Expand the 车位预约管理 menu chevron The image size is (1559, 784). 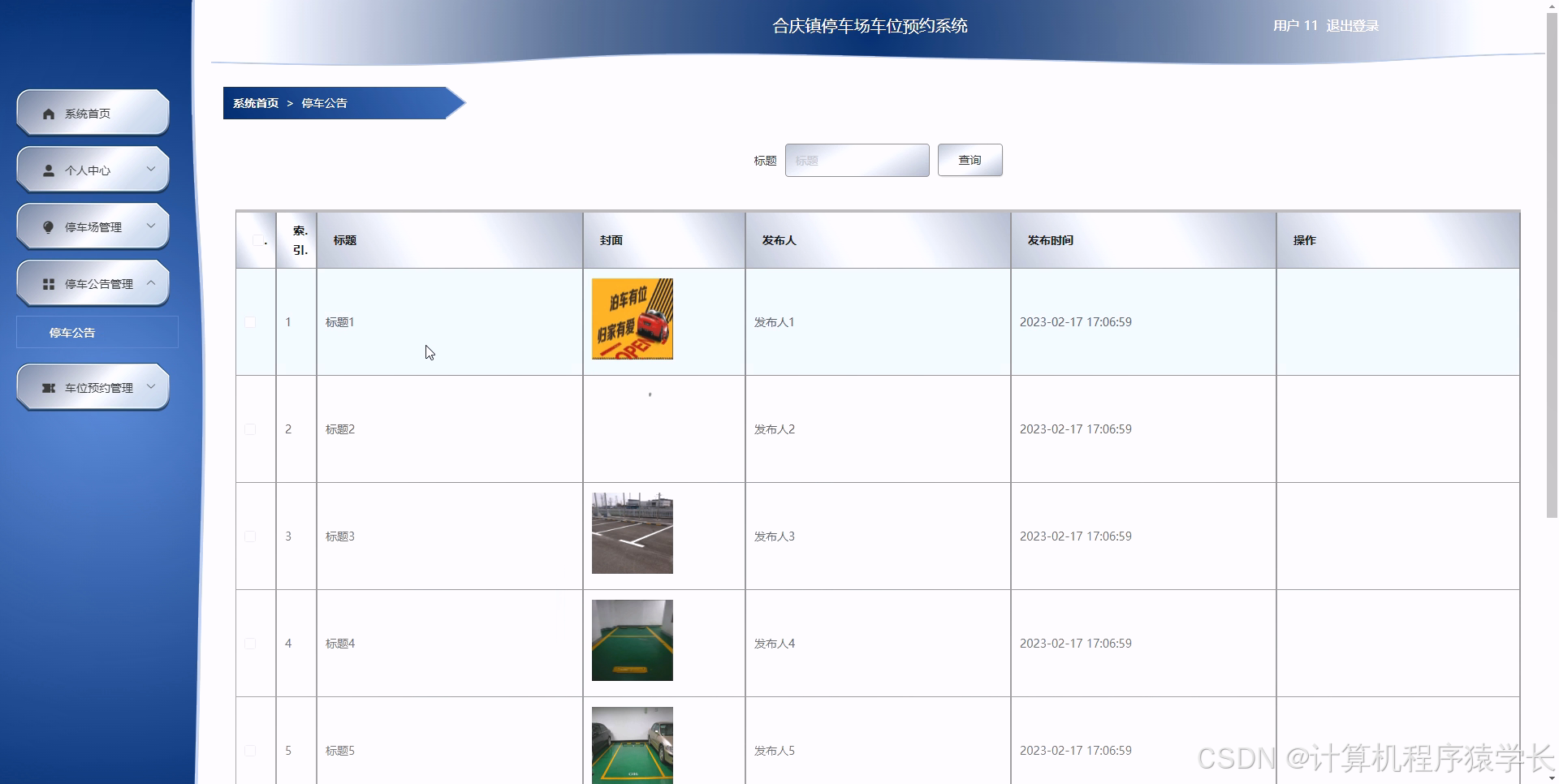[151, 386]
